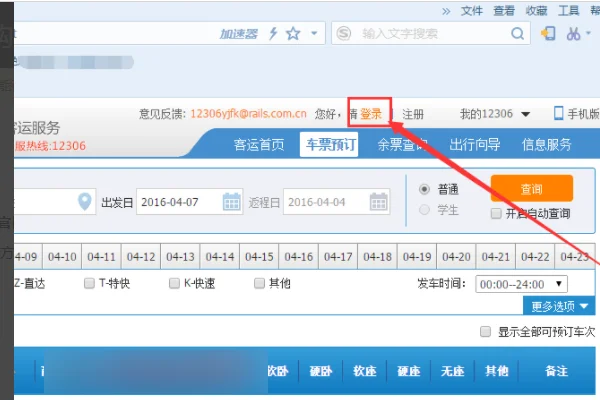Click the 软座 column header

[x=364, y=371]
